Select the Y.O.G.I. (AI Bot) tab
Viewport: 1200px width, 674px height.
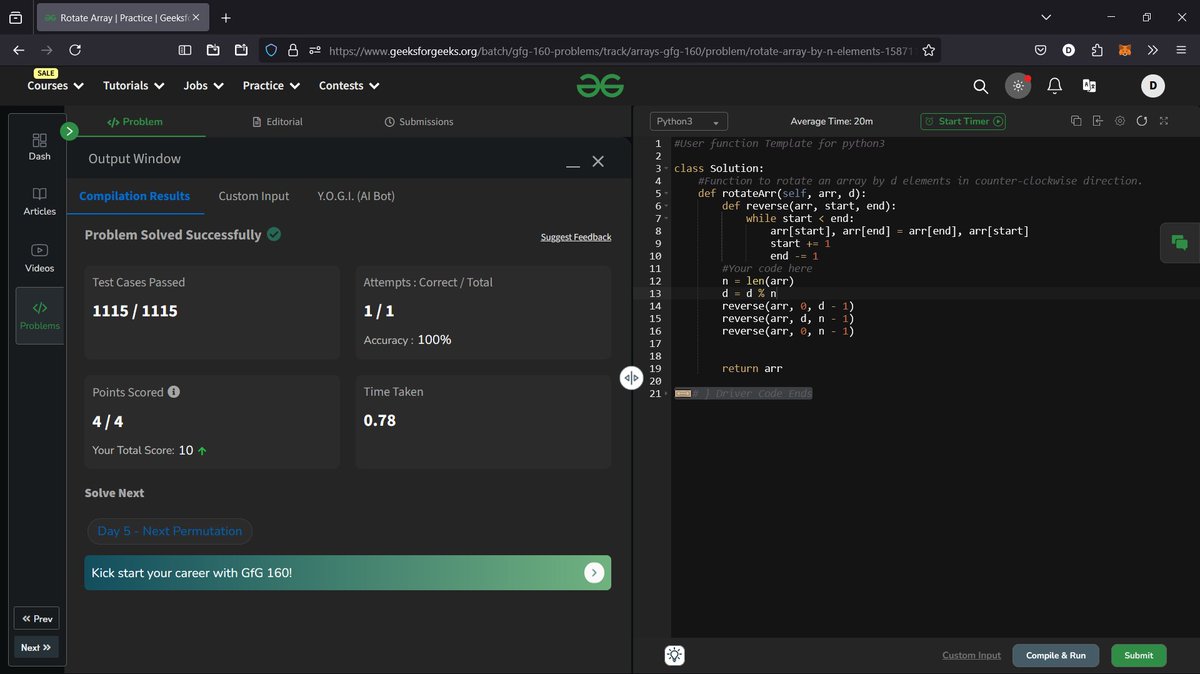click(x=356, y=196)
